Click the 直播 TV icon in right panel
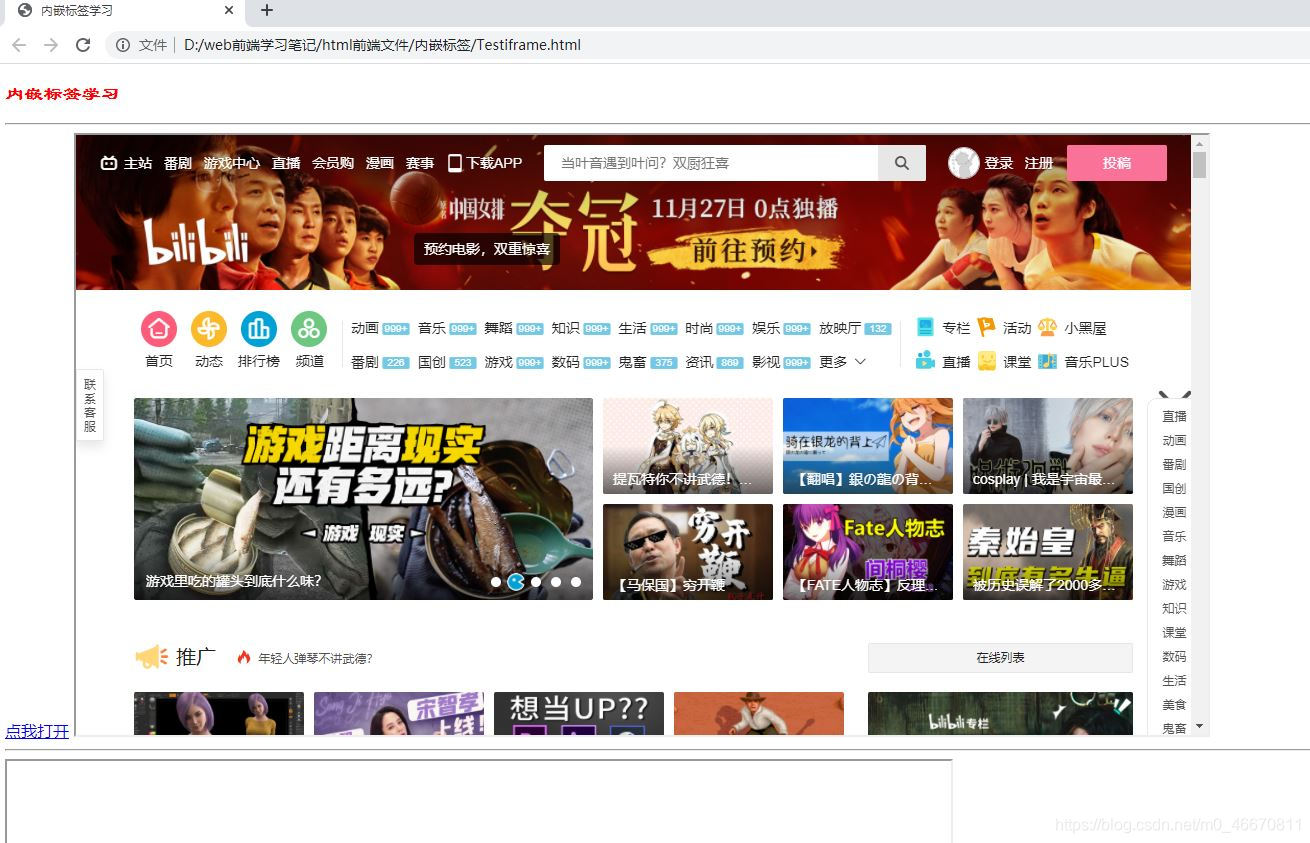The width and height of the screenshot is (1310, 843). [x=925, y=361]
